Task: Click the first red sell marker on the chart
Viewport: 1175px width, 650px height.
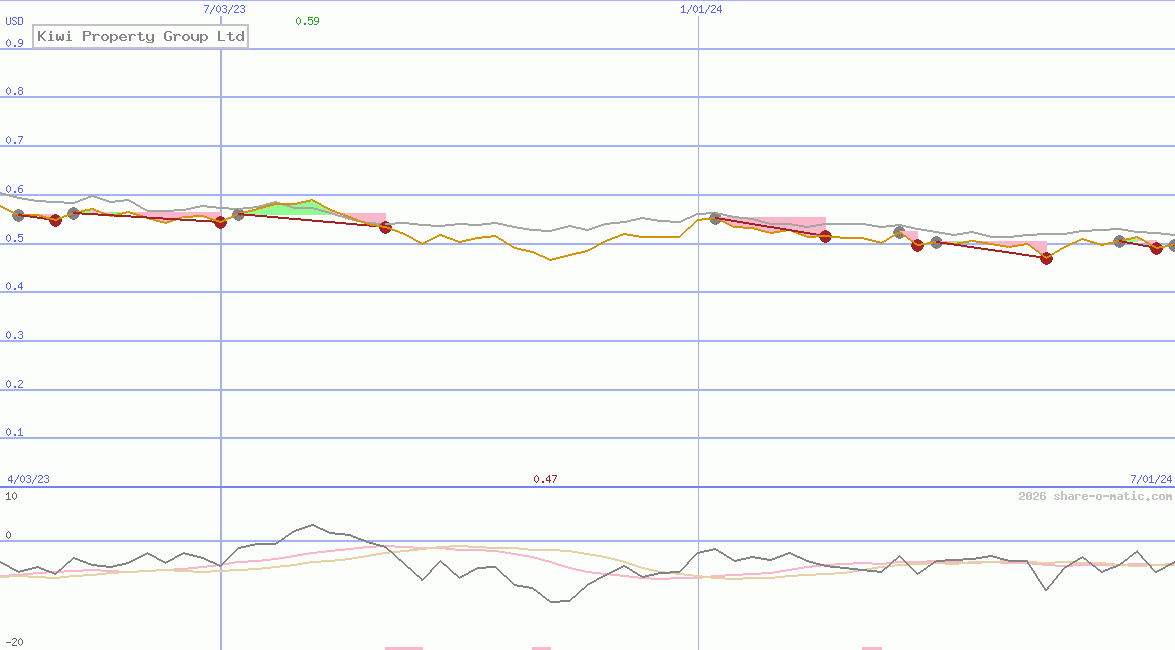Action: (56, 221)
